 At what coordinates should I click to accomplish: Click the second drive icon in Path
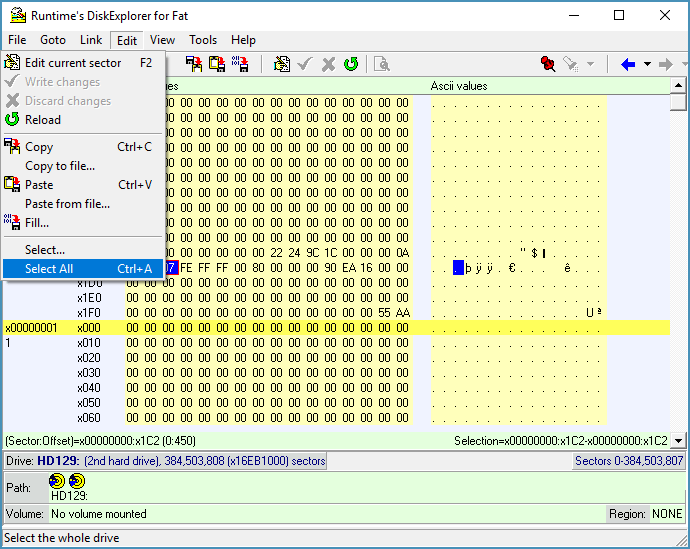[77, 481]
